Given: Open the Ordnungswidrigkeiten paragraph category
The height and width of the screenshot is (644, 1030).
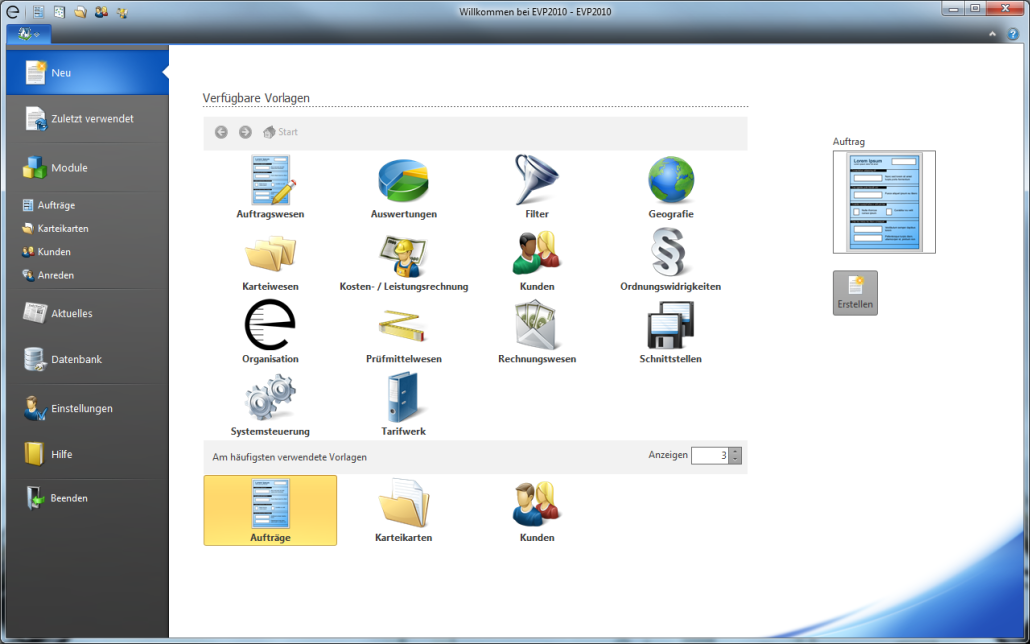Looking at the screenshot, I should tap(671, 260).
